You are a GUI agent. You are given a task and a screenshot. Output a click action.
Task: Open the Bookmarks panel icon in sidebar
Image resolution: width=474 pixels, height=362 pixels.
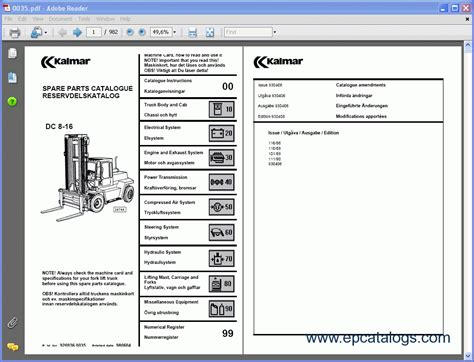[x=12, y=77]
